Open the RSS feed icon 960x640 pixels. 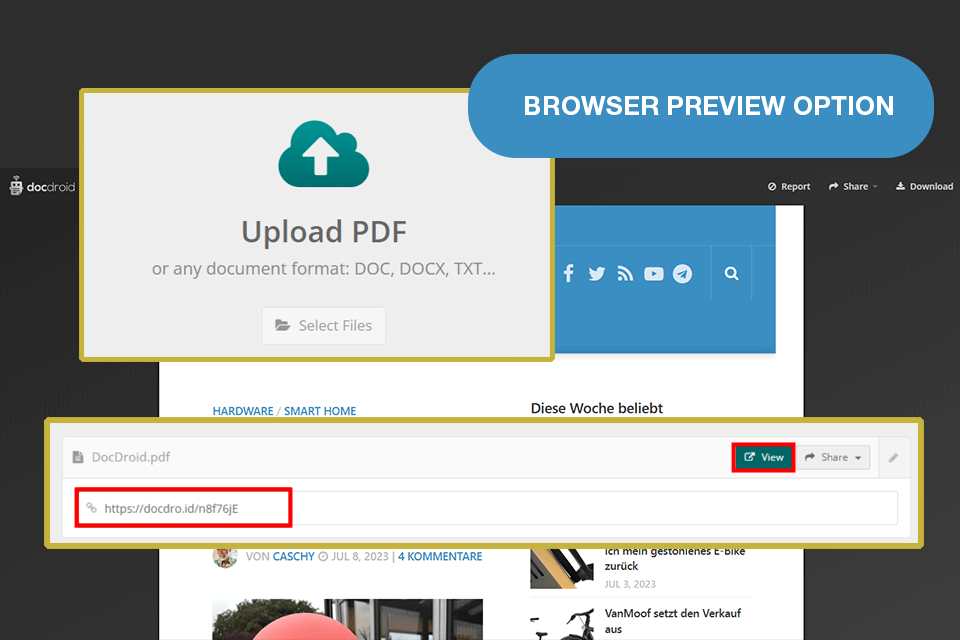click(x=624, y=273)
